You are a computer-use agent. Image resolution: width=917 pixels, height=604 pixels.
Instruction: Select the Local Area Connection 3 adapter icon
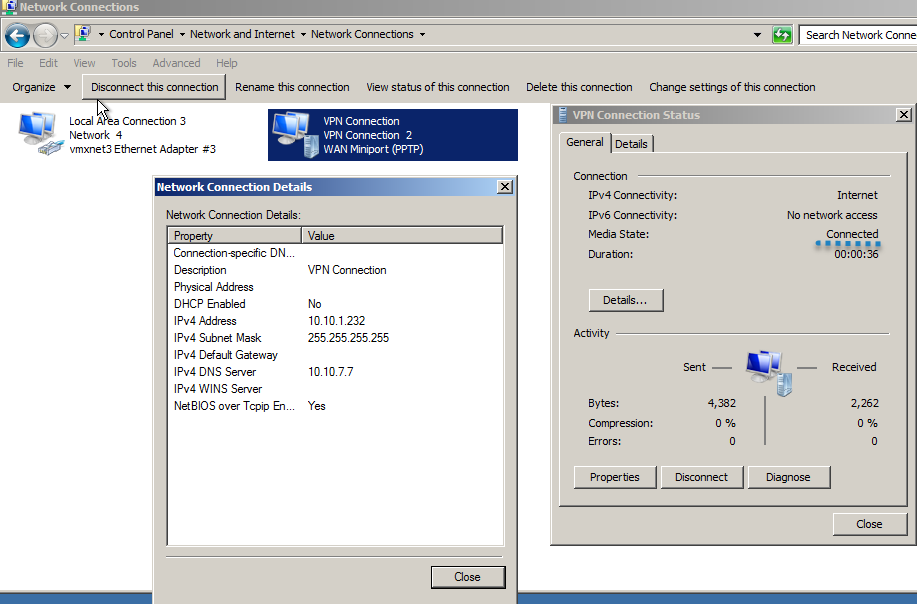coord(39,135)
